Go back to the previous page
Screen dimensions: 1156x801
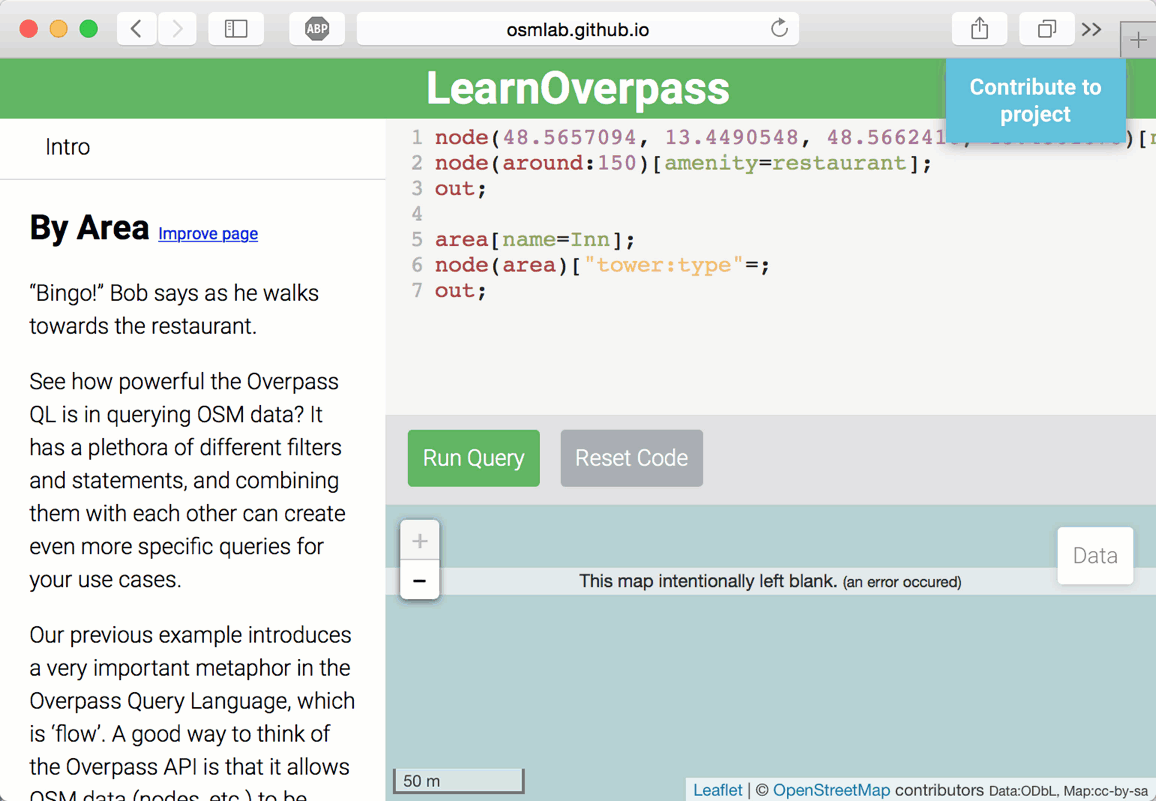(x=136, y=30)
